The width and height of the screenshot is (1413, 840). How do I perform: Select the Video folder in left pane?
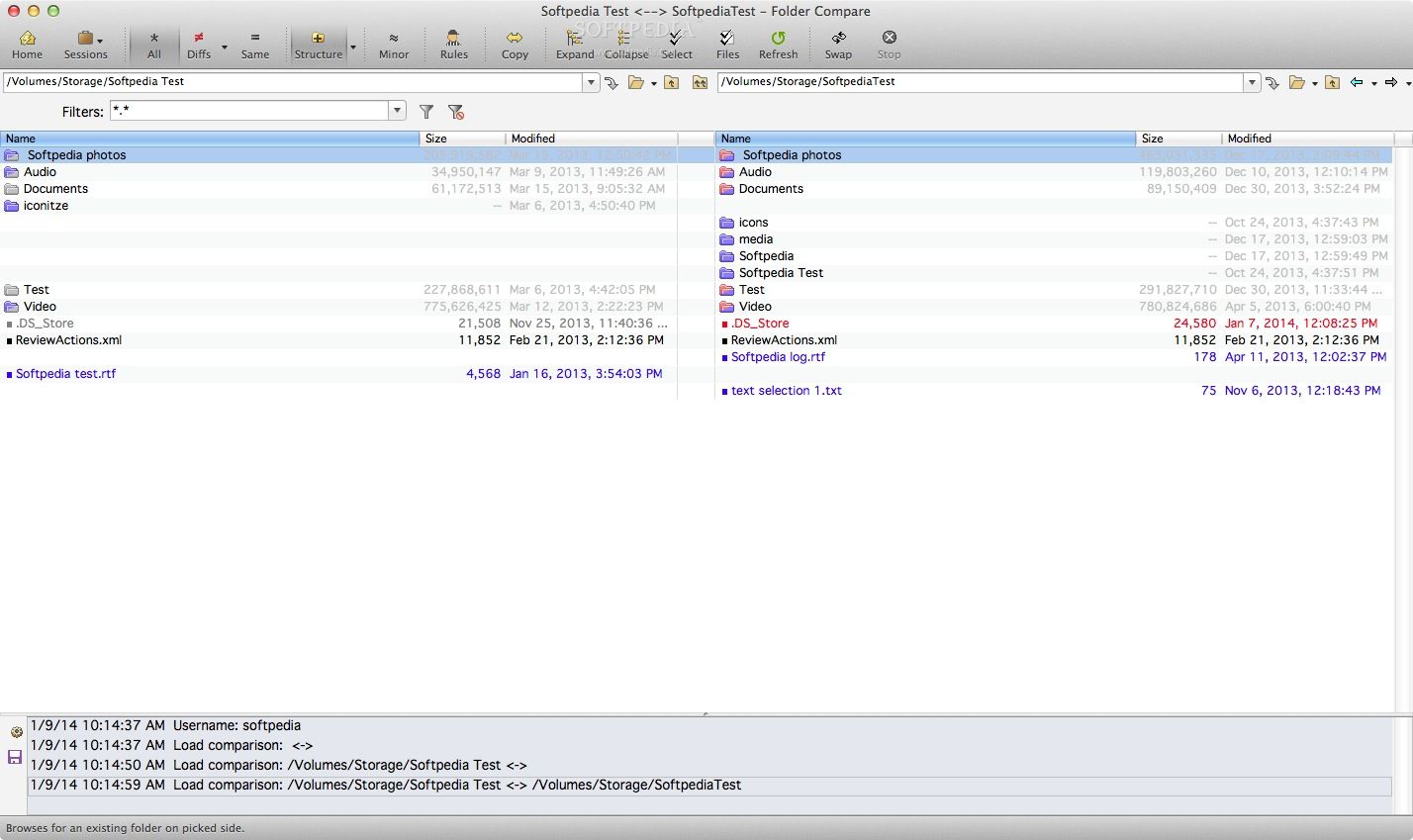tap(338, 307)
